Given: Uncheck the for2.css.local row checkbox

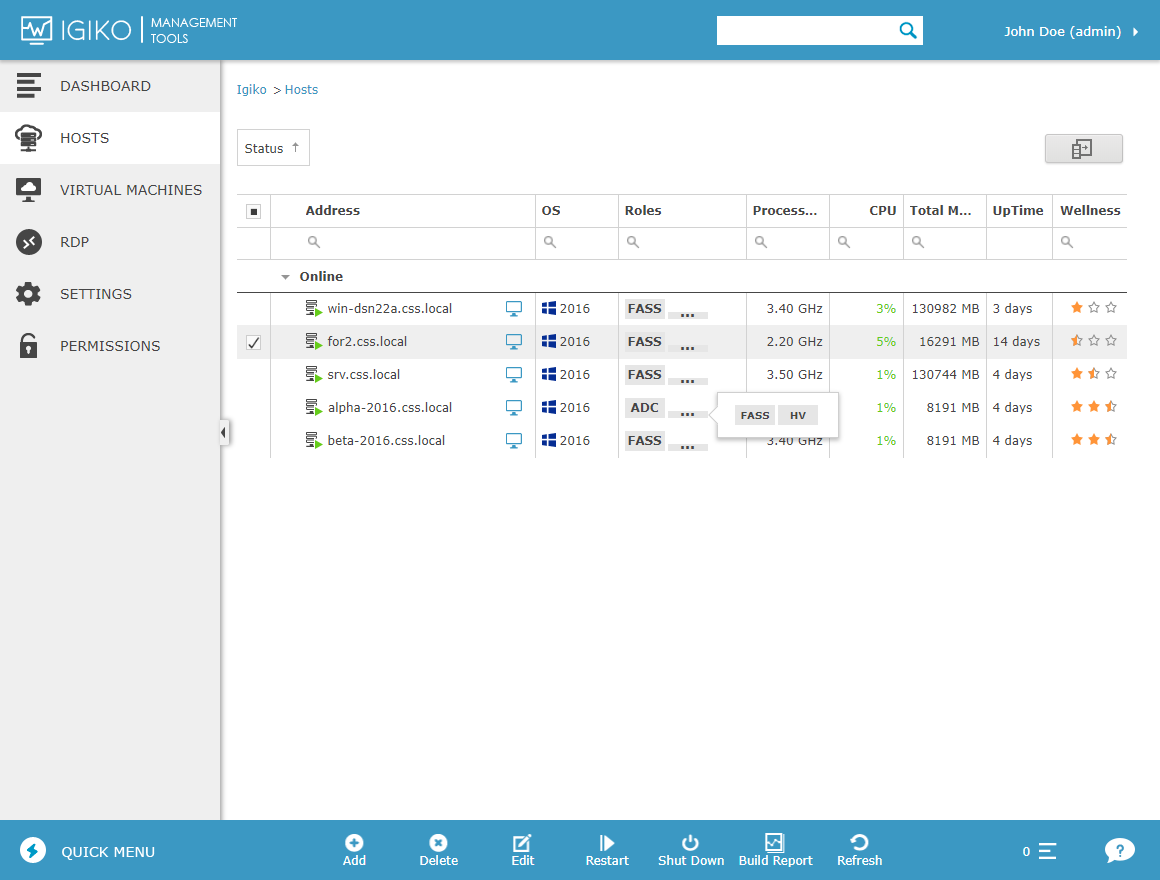Looking at the screenshot, I should [x=254, y=342].
